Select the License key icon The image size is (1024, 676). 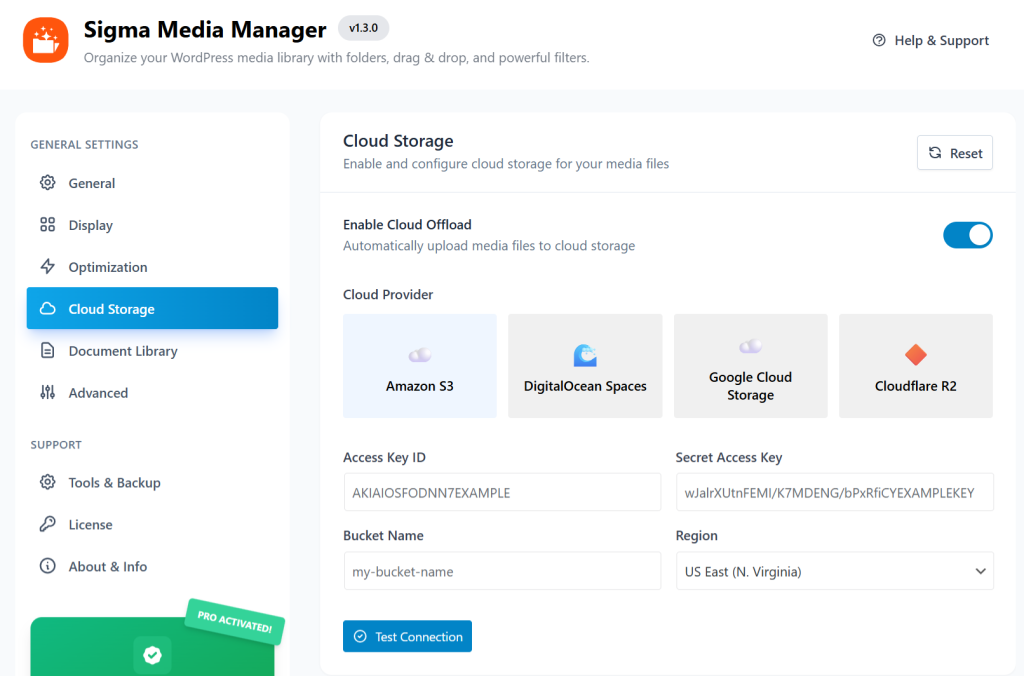pyautogui.click(x=48, y=524)
